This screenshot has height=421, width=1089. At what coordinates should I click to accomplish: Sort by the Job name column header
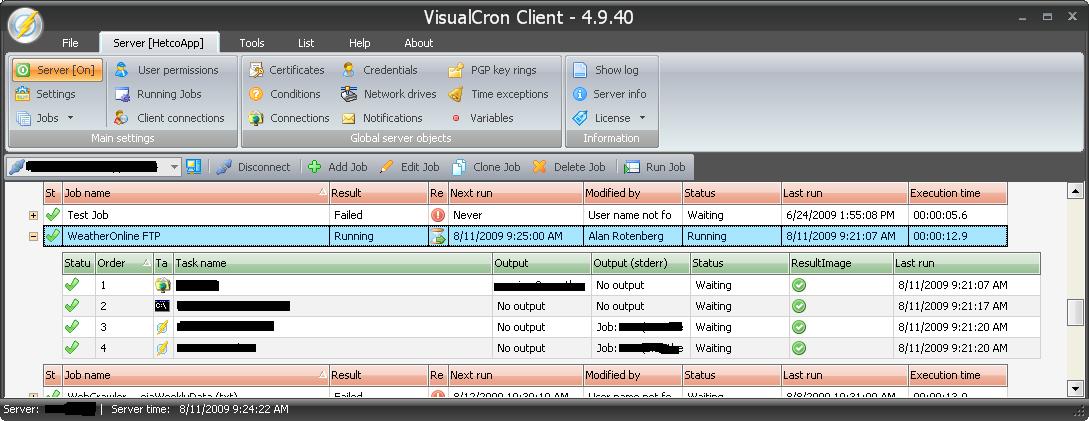click(x=190, y=193)
